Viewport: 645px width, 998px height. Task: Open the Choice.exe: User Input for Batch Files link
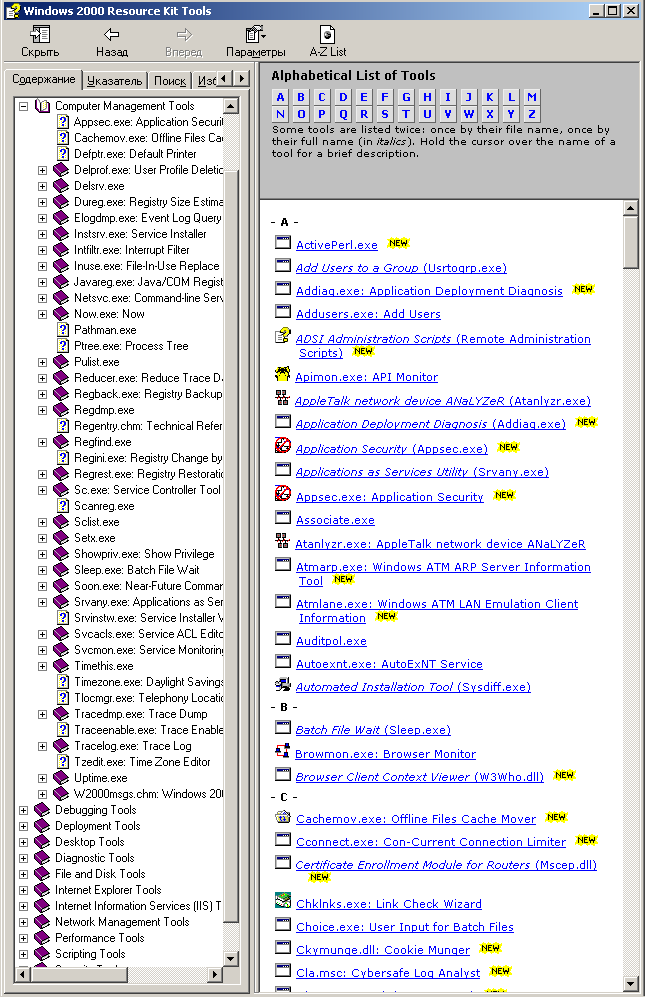[404, 927]
